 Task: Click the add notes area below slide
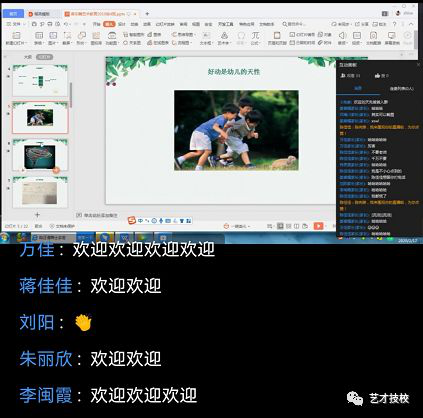97,215
